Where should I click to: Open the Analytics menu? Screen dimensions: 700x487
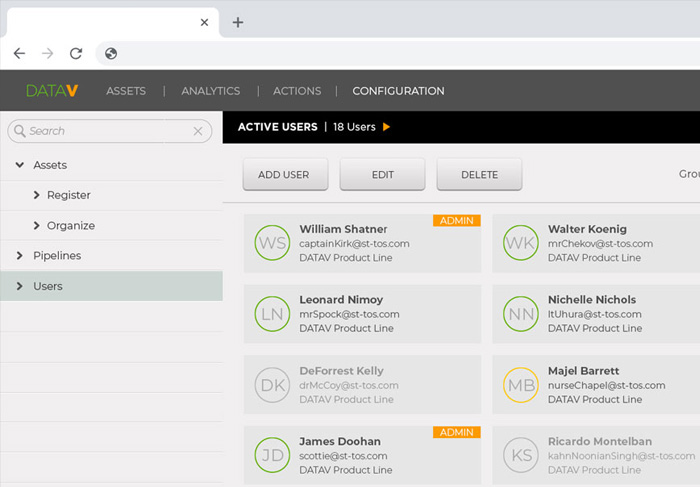[210, 91]
